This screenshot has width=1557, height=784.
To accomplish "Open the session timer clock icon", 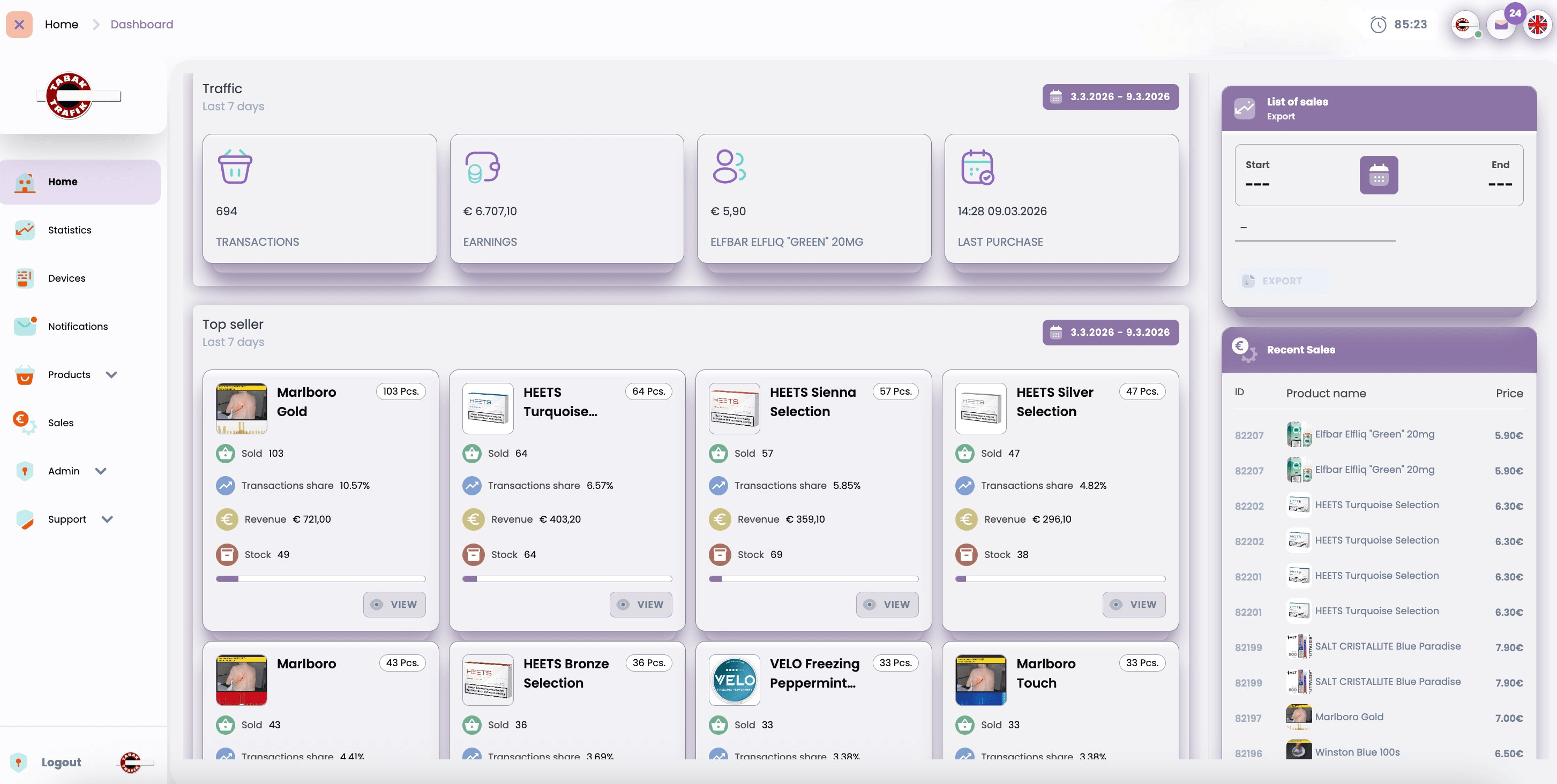I will tap(1379, 24).
